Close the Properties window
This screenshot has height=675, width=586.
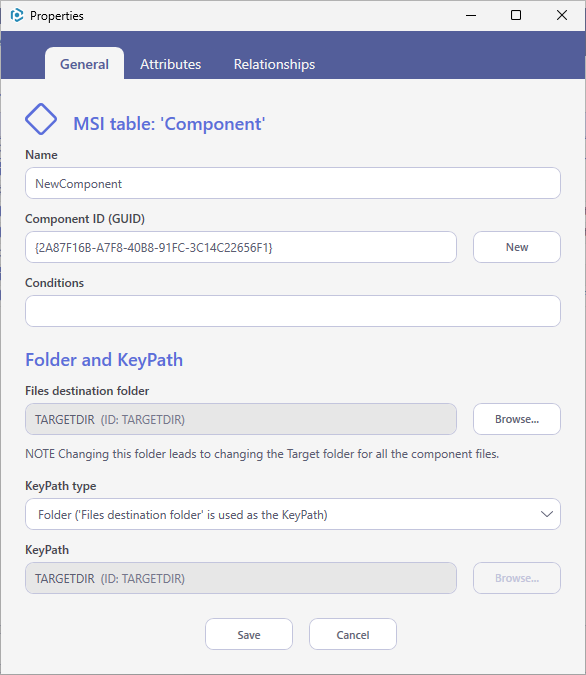(561, 15)
